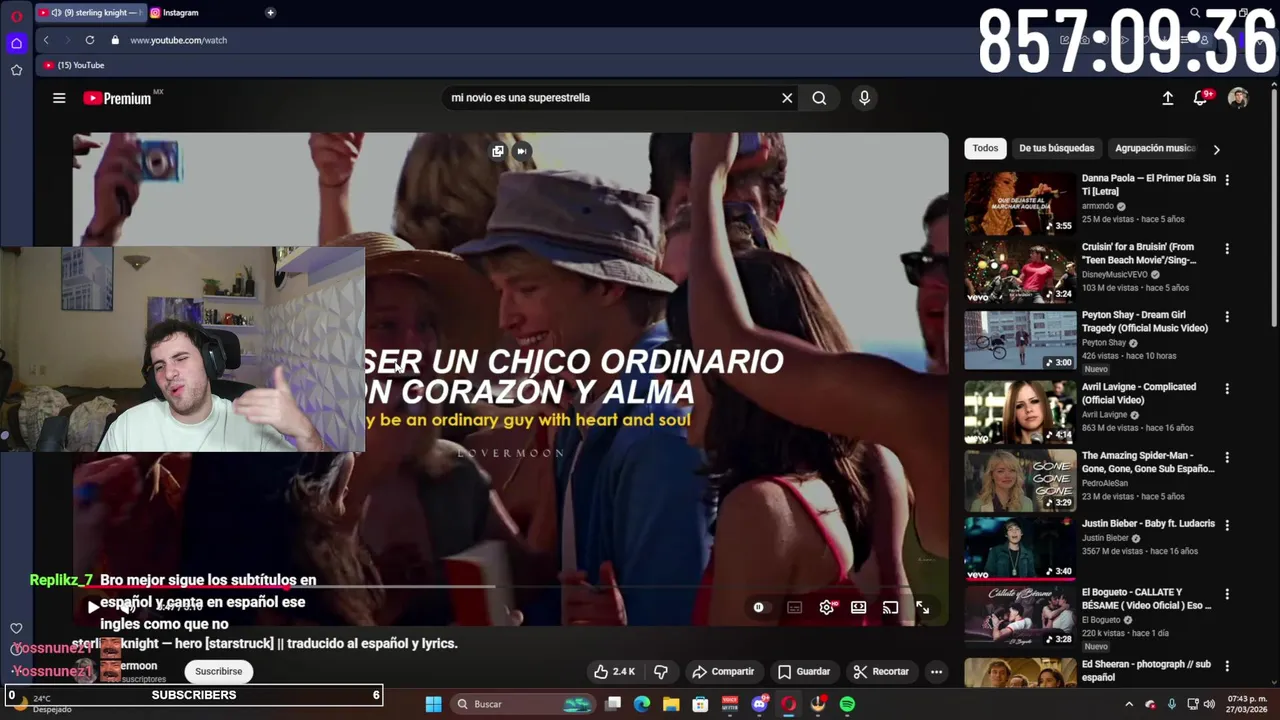The image size is (1280, 720).
Task: Select the Todos filter chip
Action: pos(985,148)
